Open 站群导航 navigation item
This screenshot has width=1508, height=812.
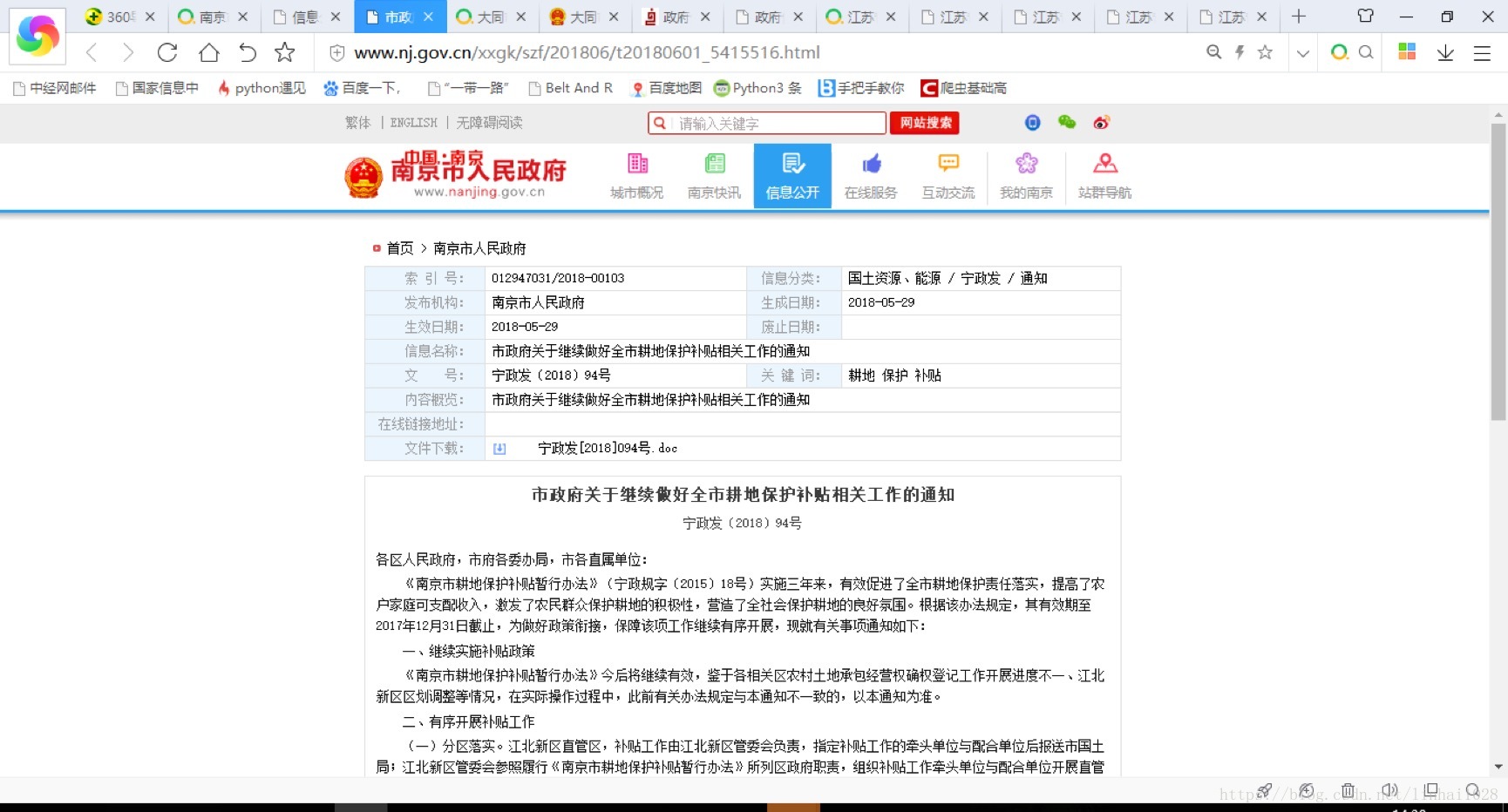[1104, 177]
